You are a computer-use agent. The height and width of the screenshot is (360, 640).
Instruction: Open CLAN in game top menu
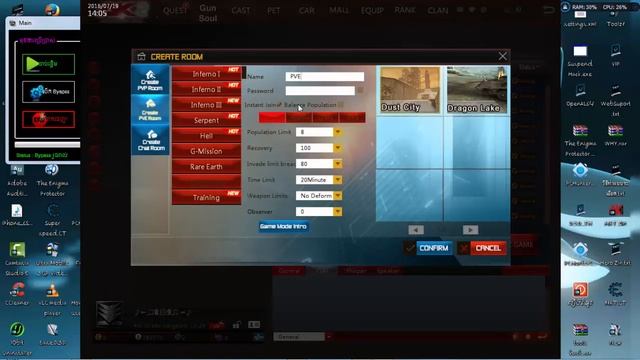(x=438, y=10)
